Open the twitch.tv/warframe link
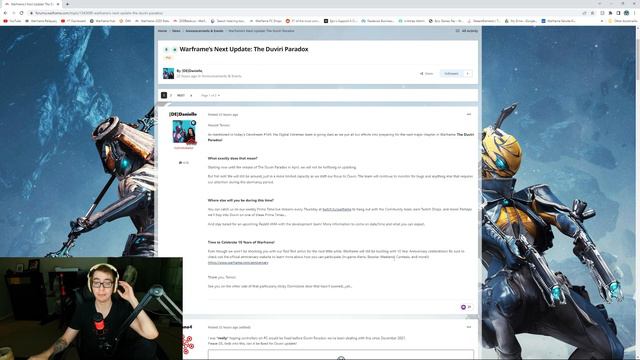 click(337, 209)
